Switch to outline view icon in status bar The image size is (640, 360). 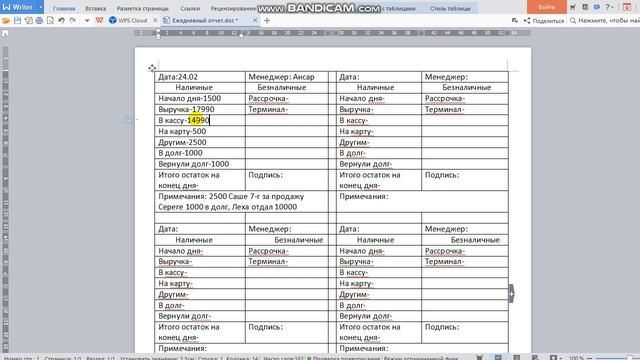click(x=517, y=358)
